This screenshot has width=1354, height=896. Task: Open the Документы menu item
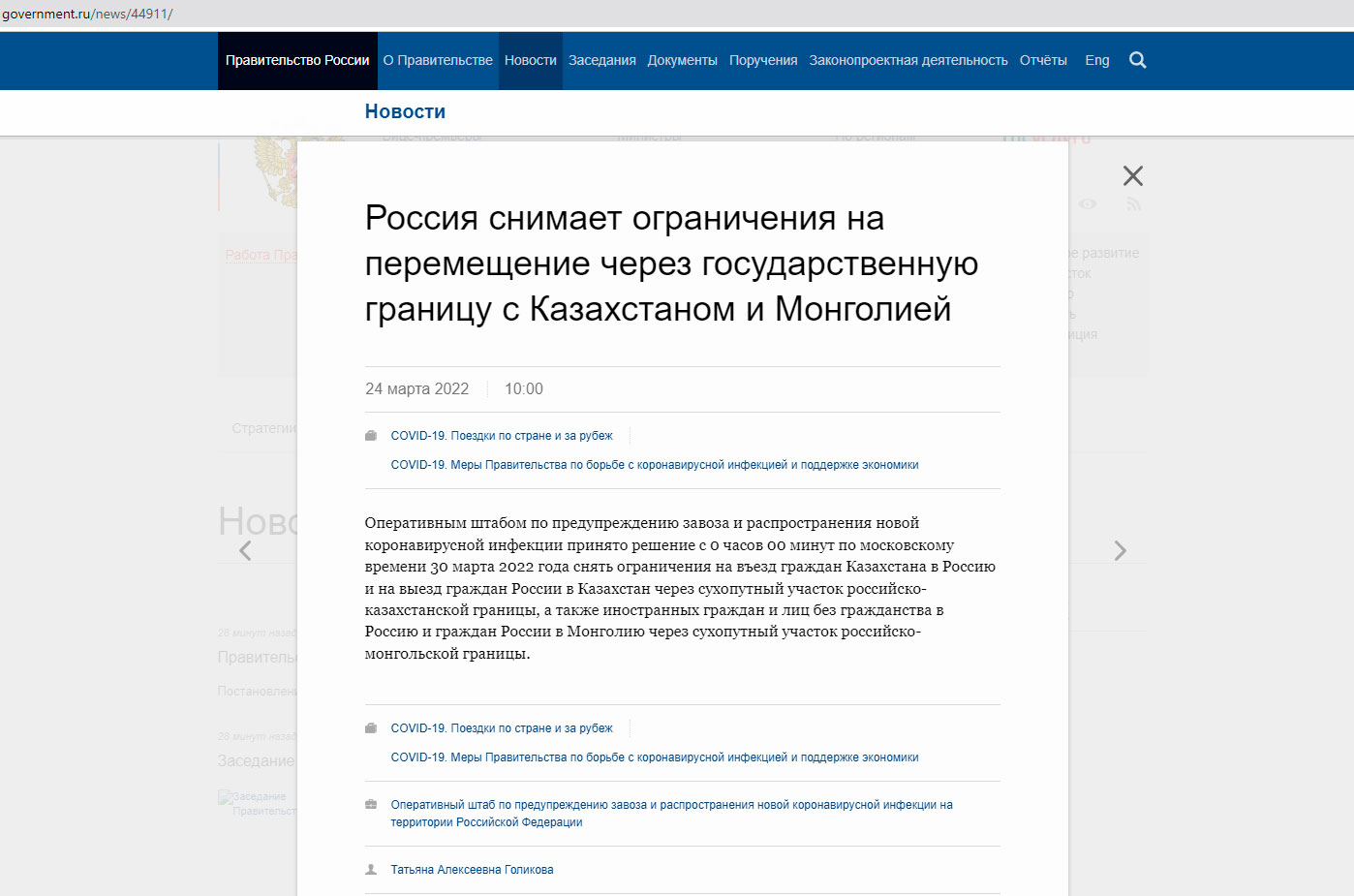click(682, 60)
